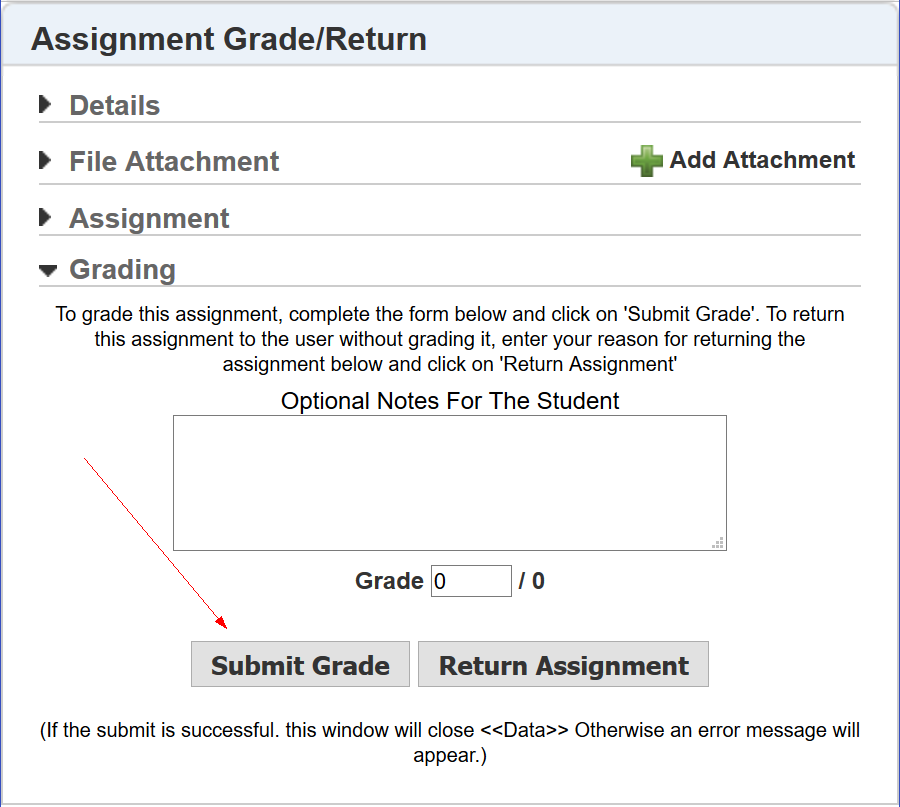Click the grading instructions paragraph
900x807 pixels.
[x=450, y=339]
